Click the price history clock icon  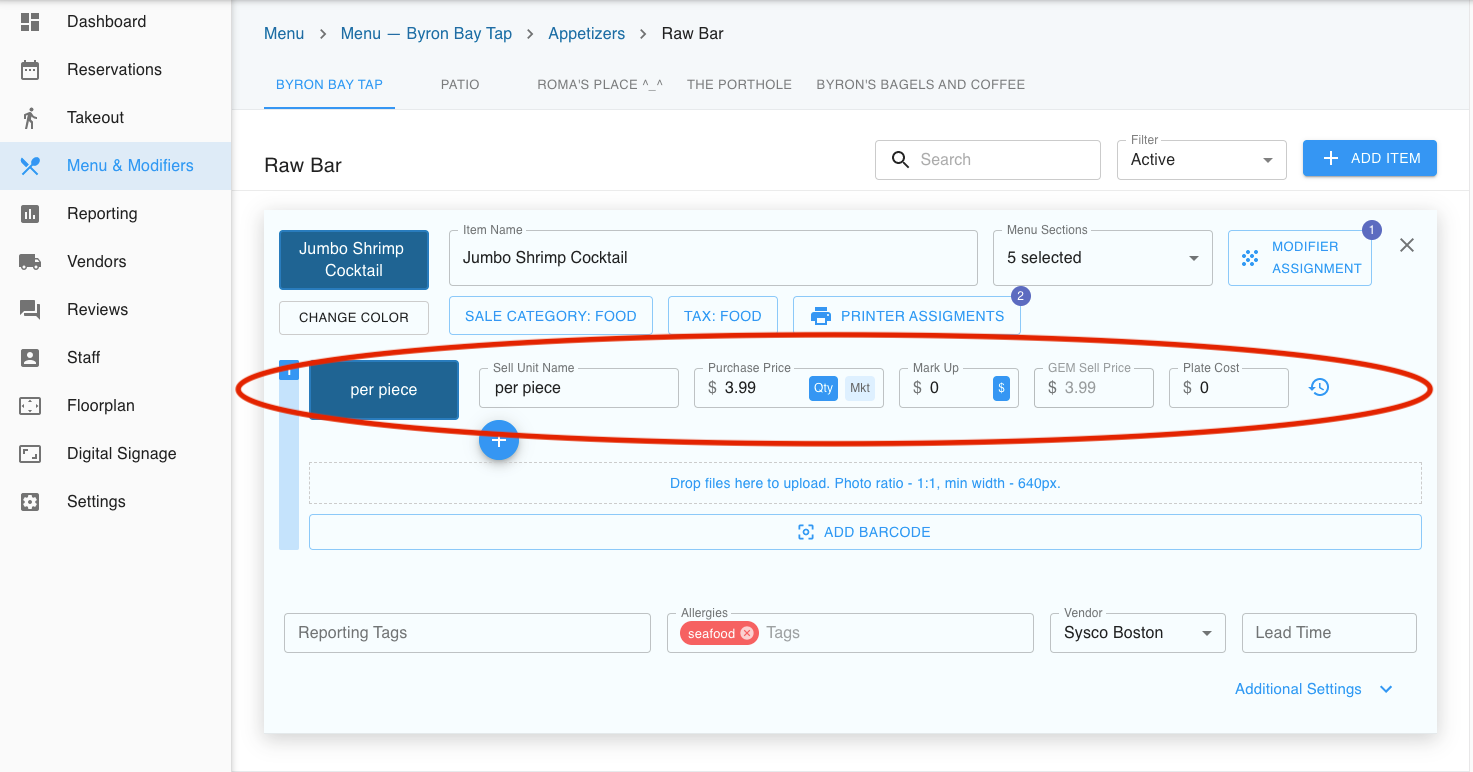coord(1319,387)
